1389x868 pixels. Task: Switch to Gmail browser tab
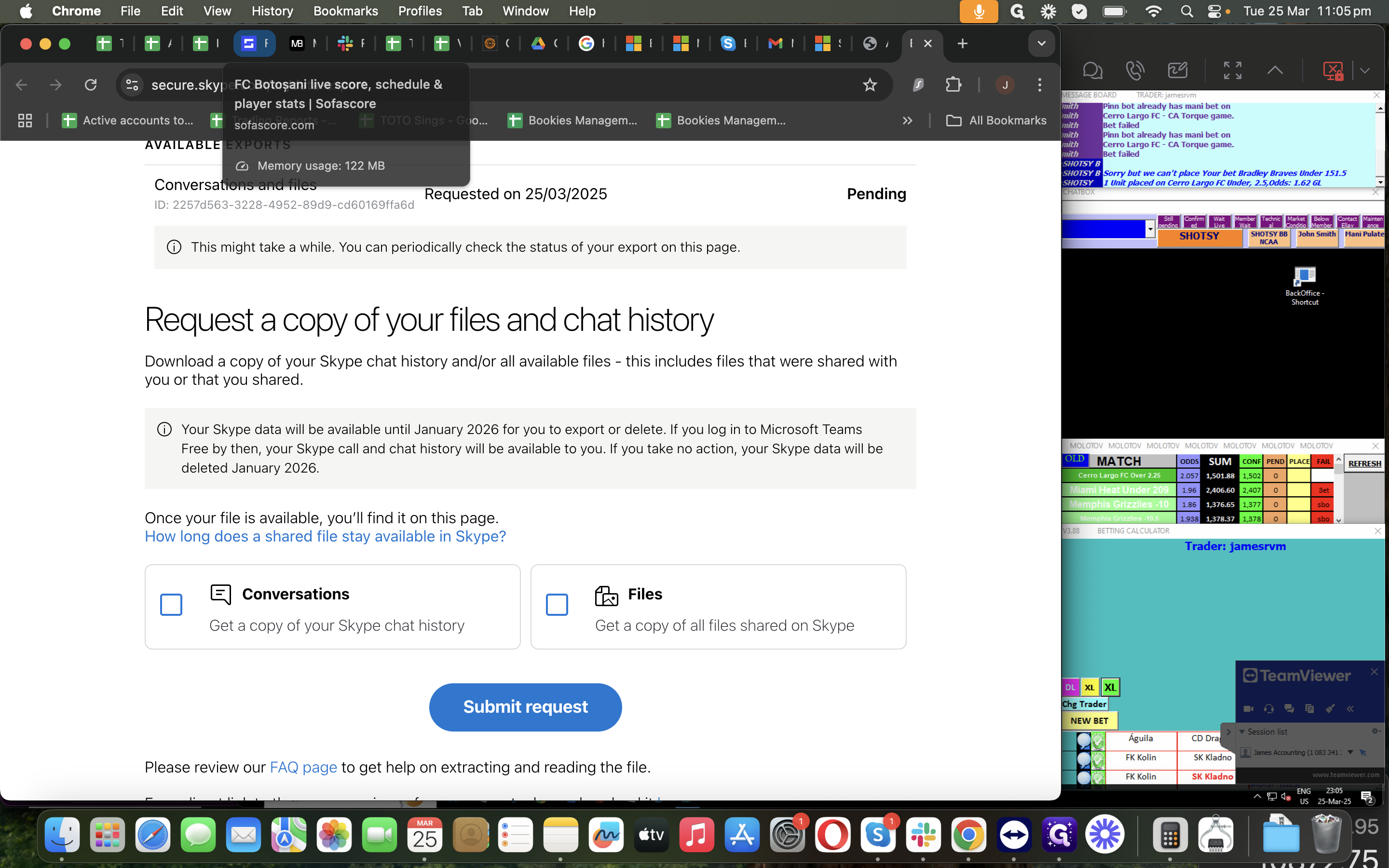pyautogui.click(x=781, y=43)
